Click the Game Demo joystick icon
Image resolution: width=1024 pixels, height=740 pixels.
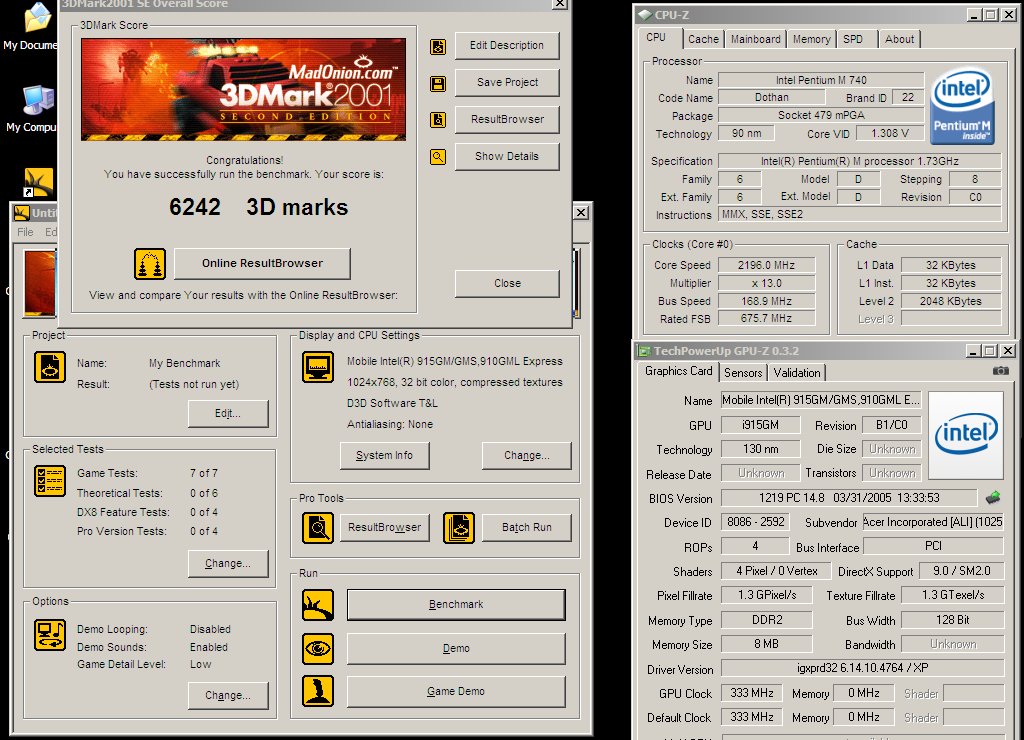[x=318, y=691]
